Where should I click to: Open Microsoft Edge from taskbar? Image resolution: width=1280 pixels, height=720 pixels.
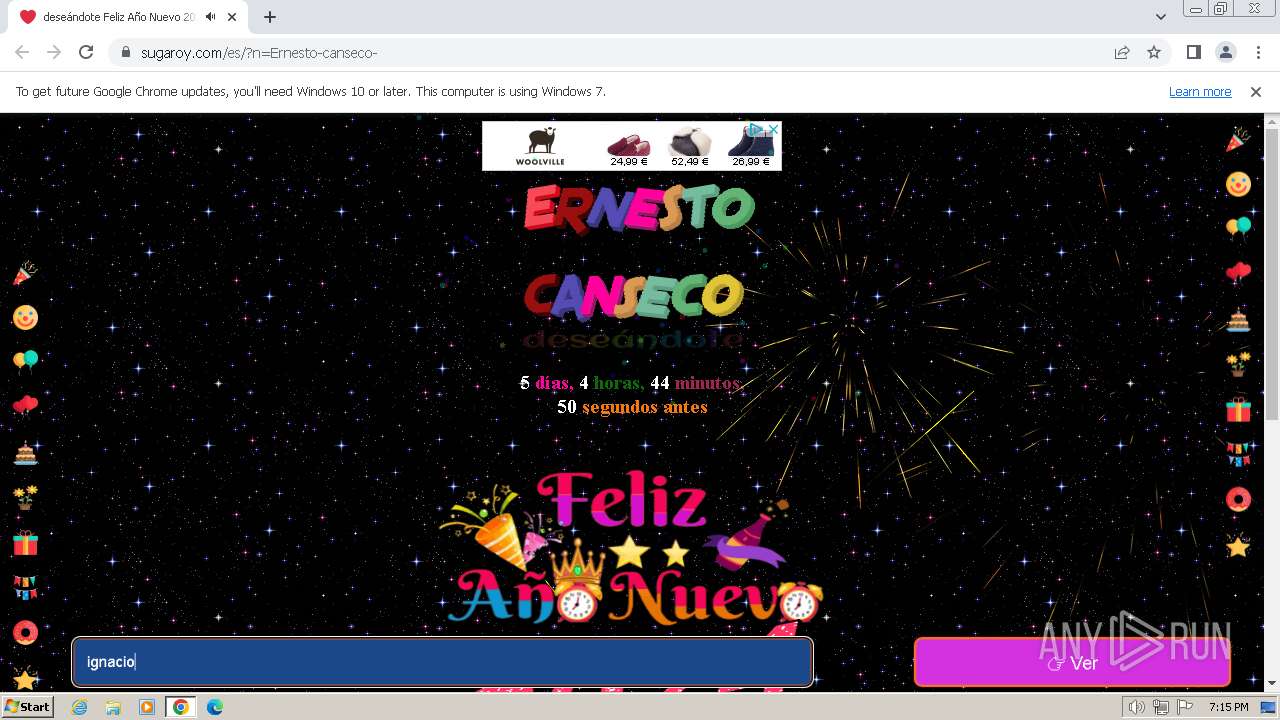(215, 707)
